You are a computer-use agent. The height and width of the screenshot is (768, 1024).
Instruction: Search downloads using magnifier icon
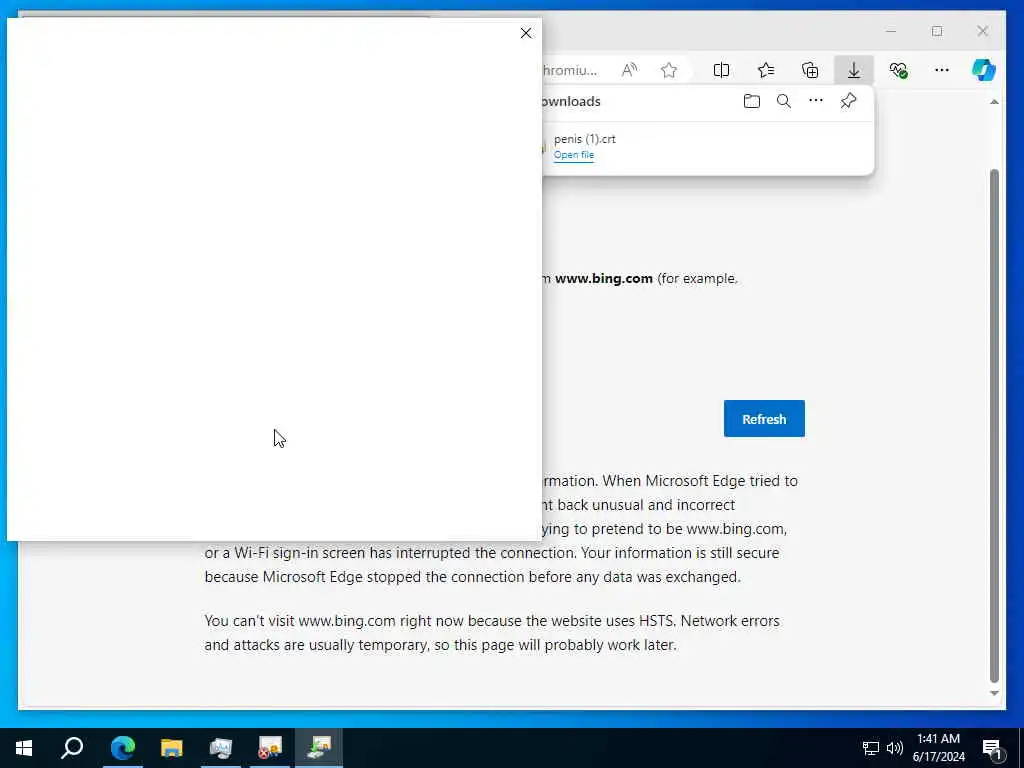coord(784,101)
